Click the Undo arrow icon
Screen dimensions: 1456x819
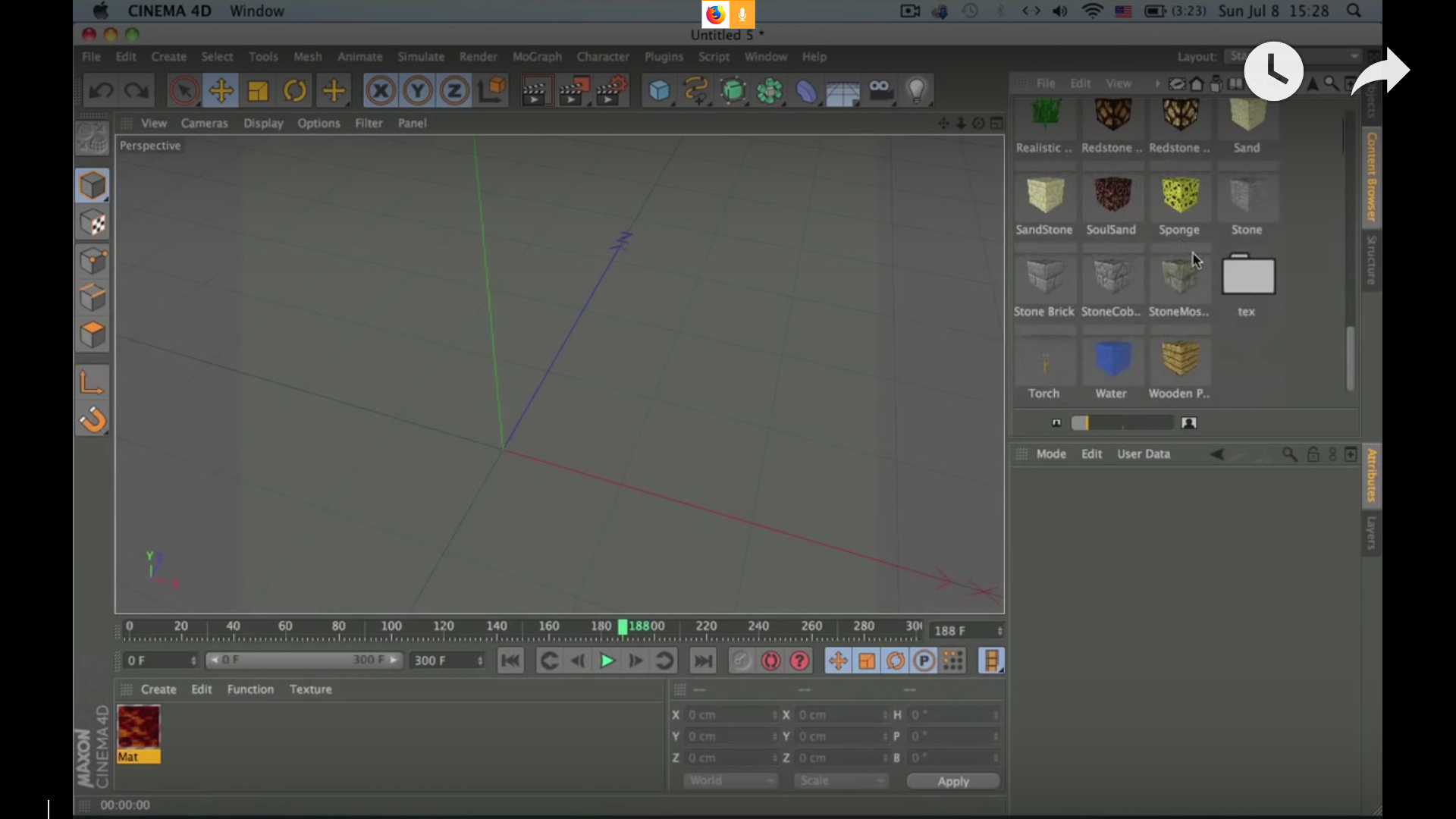click(101, 91)
